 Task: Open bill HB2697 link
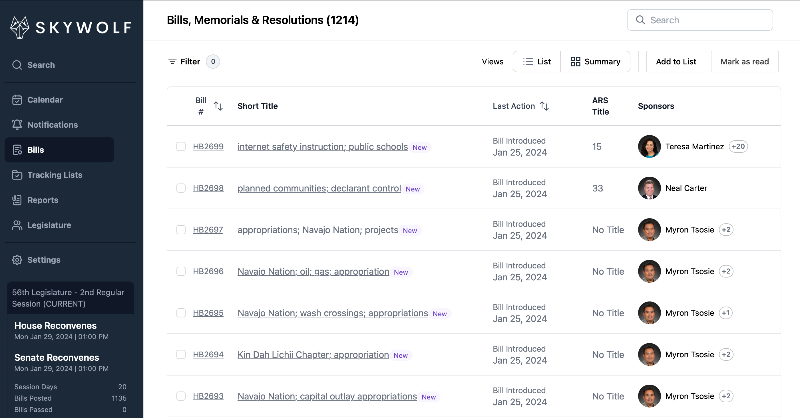208,230
